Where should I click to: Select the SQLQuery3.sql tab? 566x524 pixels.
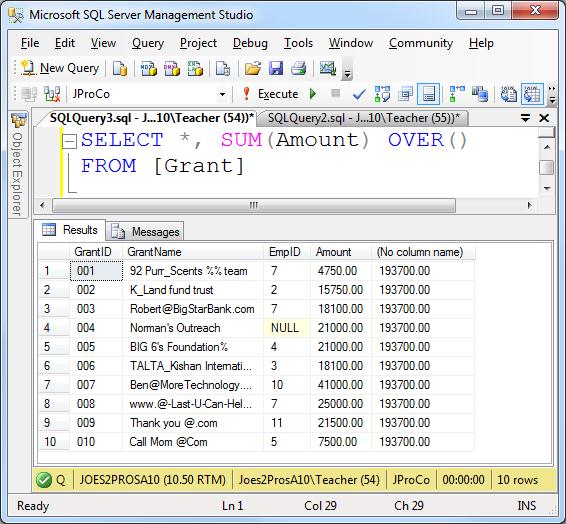click(152, 118)
